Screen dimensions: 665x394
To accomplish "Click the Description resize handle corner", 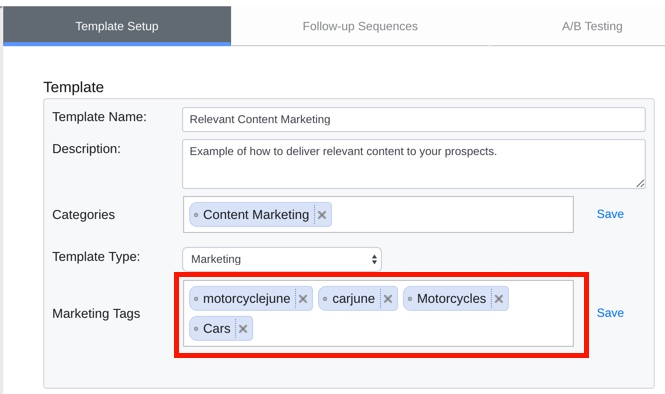I will [x=640, y=184].
